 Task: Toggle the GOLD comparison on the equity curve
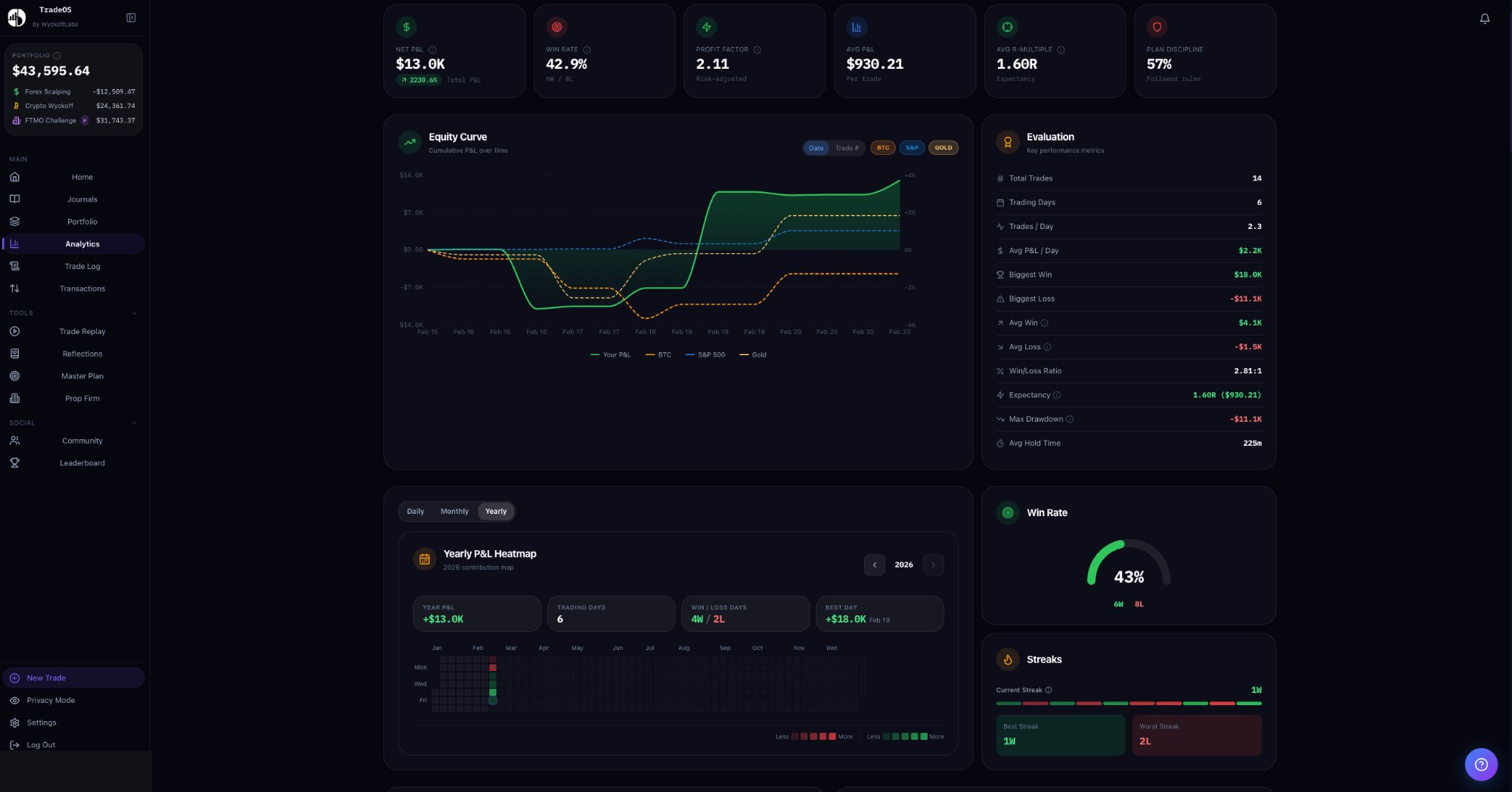[x=943, y=147]
